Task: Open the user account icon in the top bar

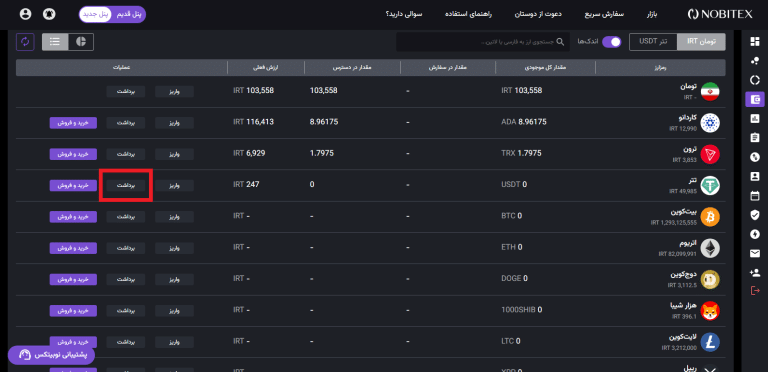Action: [25, 14]
